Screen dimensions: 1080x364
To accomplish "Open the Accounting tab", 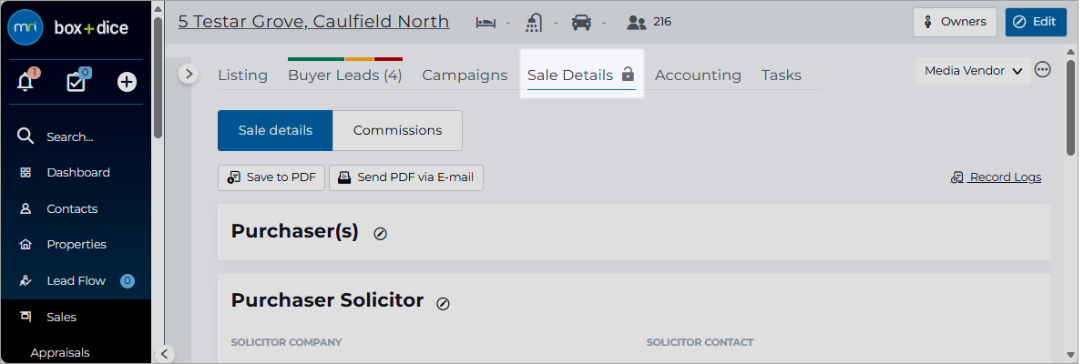I will click(698, 75).
